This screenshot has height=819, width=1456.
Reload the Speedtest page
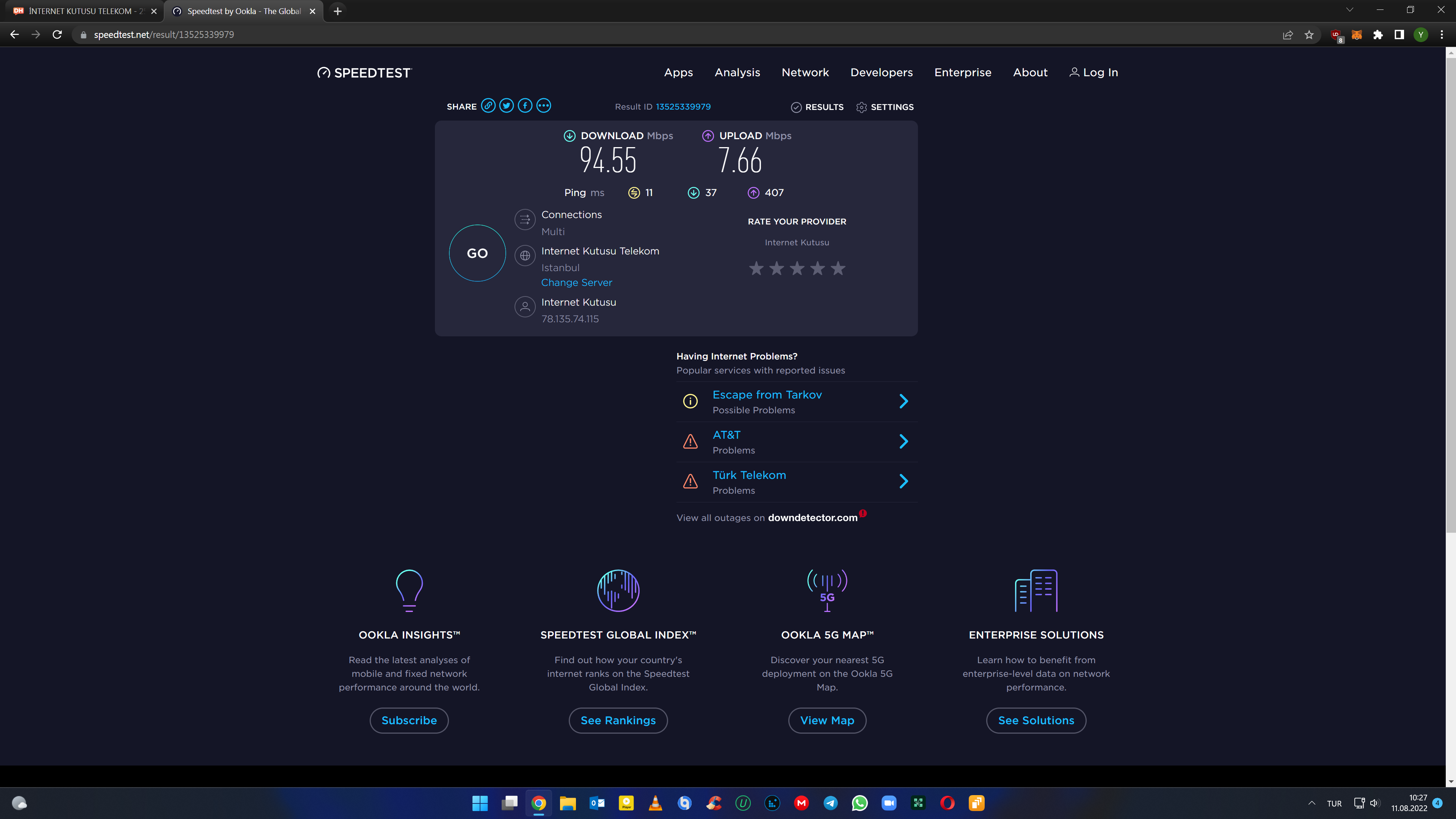[57, 35]
